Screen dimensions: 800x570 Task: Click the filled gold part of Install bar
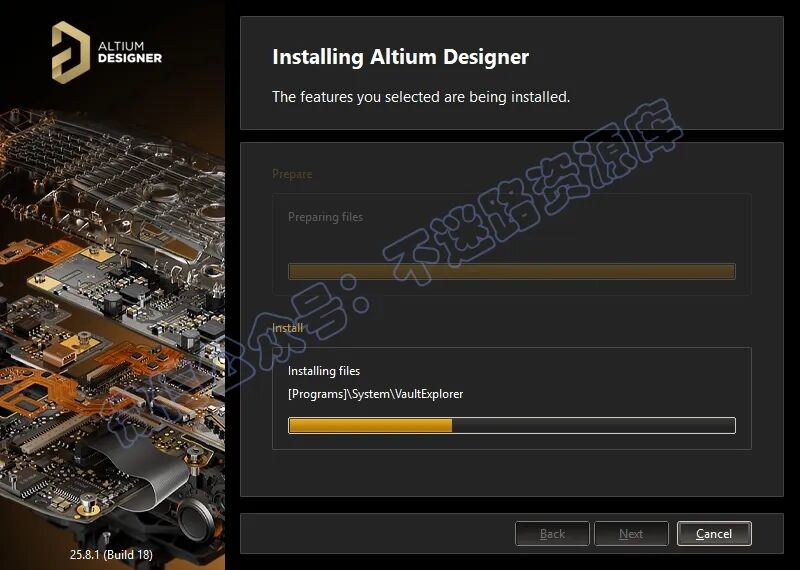coord(370,426)
